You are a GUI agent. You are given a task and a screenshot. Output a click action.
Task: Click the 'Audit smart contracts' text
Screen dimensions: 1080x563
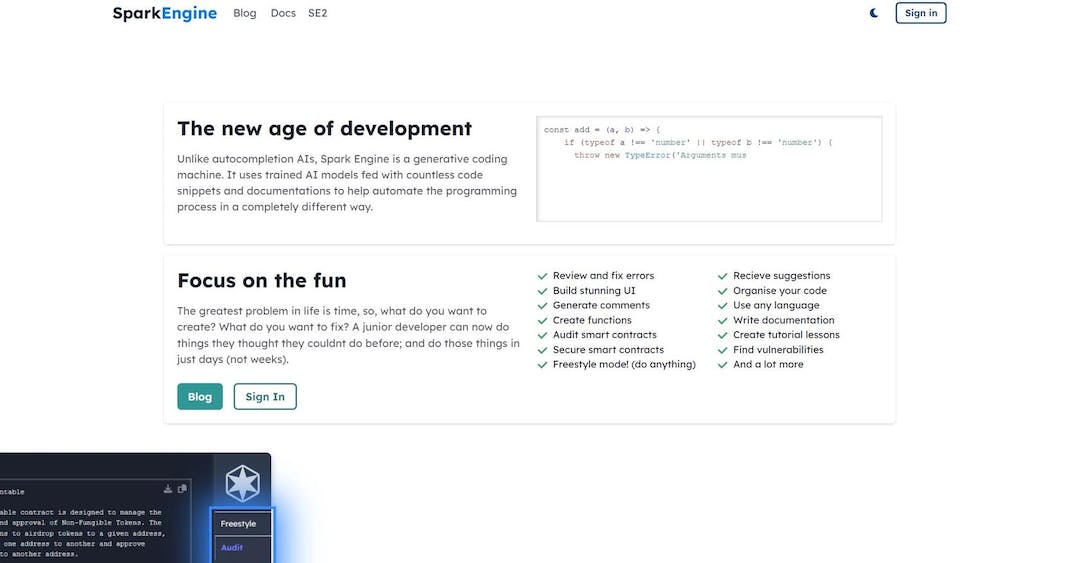tap(605, 335)
